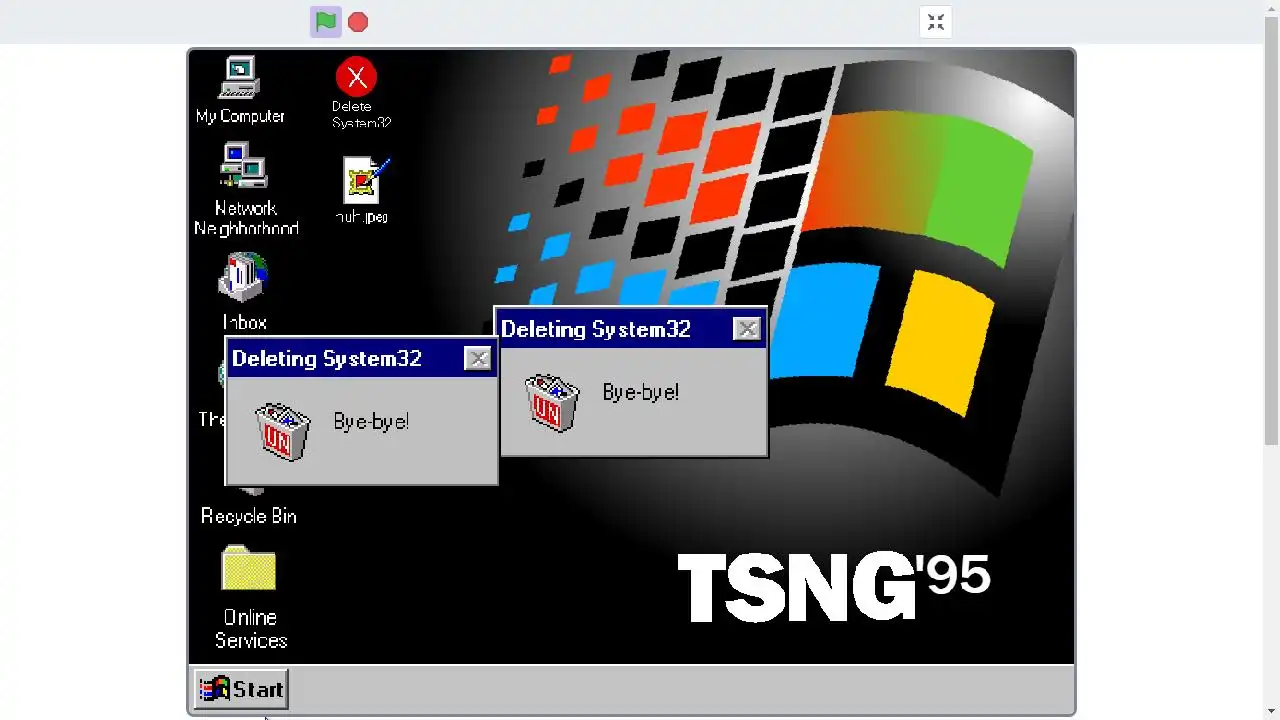Screen dimensions: 1280x720
Task: Click Bye-bye! text in right dialog
Action: (x=641, y=392)
